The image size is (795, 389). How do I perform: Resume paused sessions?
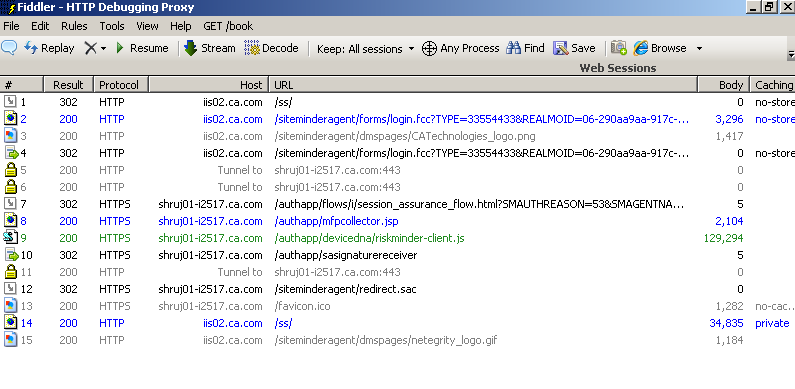[x=142, y=48]
